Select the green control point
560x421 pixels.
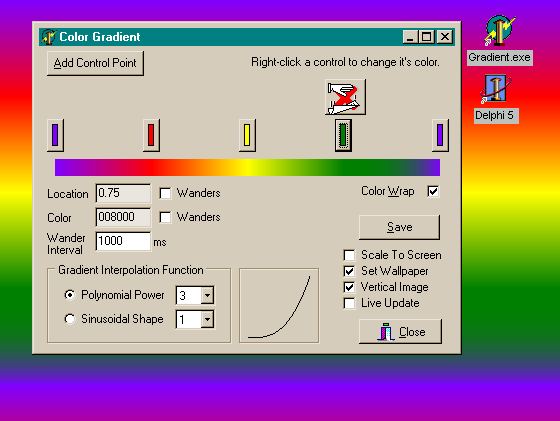(343, 135)
